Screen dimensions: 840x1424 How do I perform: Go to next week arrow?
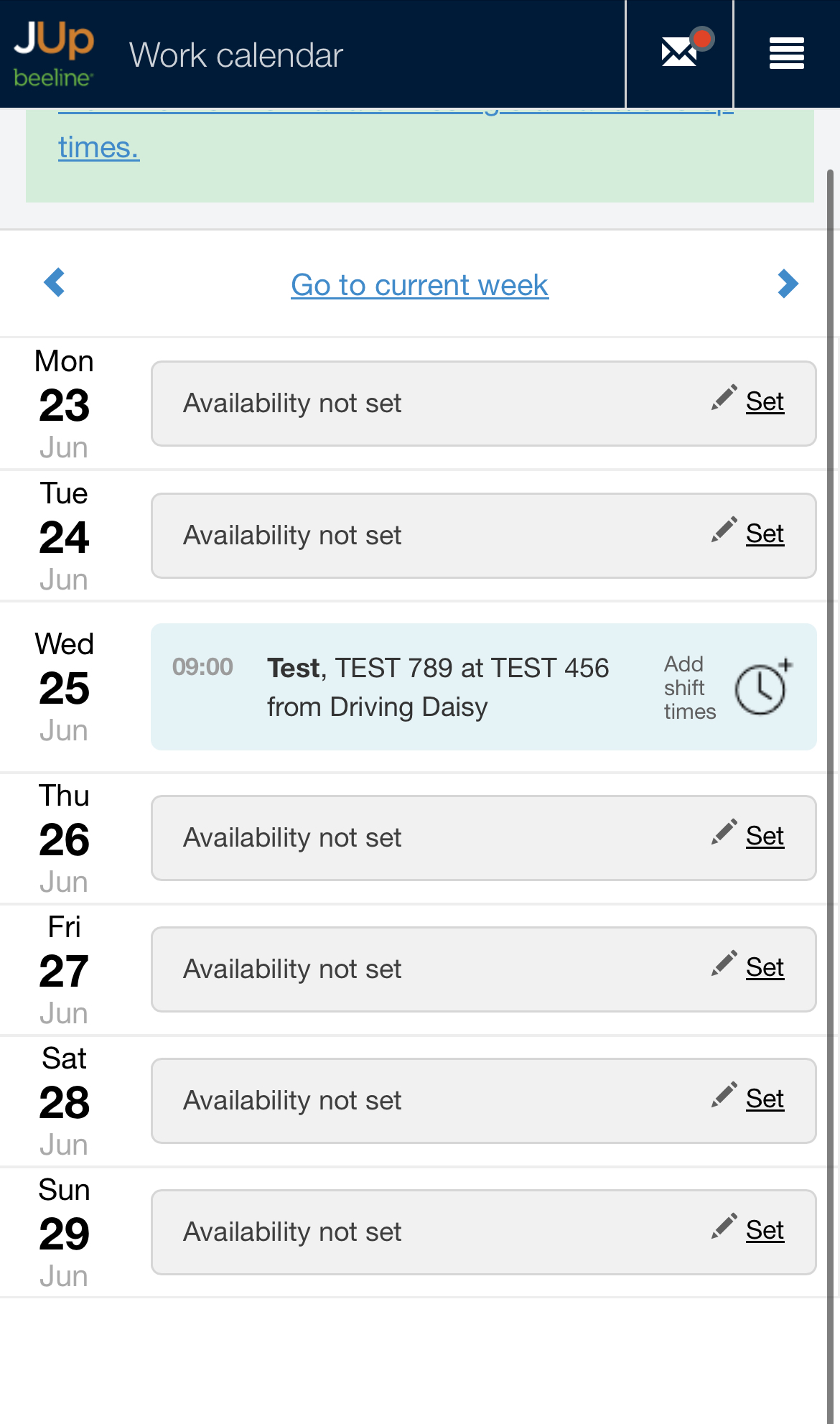pos(788,284)
